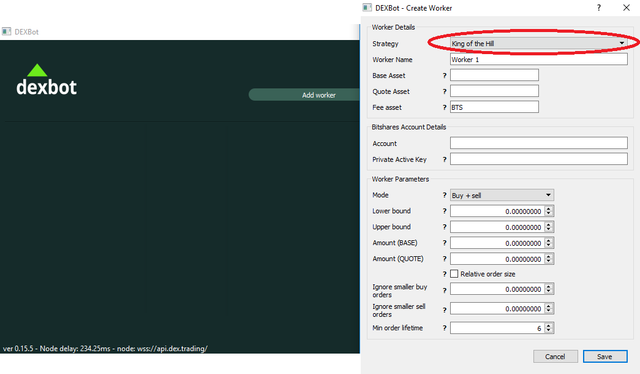Click the Fee asset field containing BTS
This screenshot has width=640, height=374.
pos(494,107)
